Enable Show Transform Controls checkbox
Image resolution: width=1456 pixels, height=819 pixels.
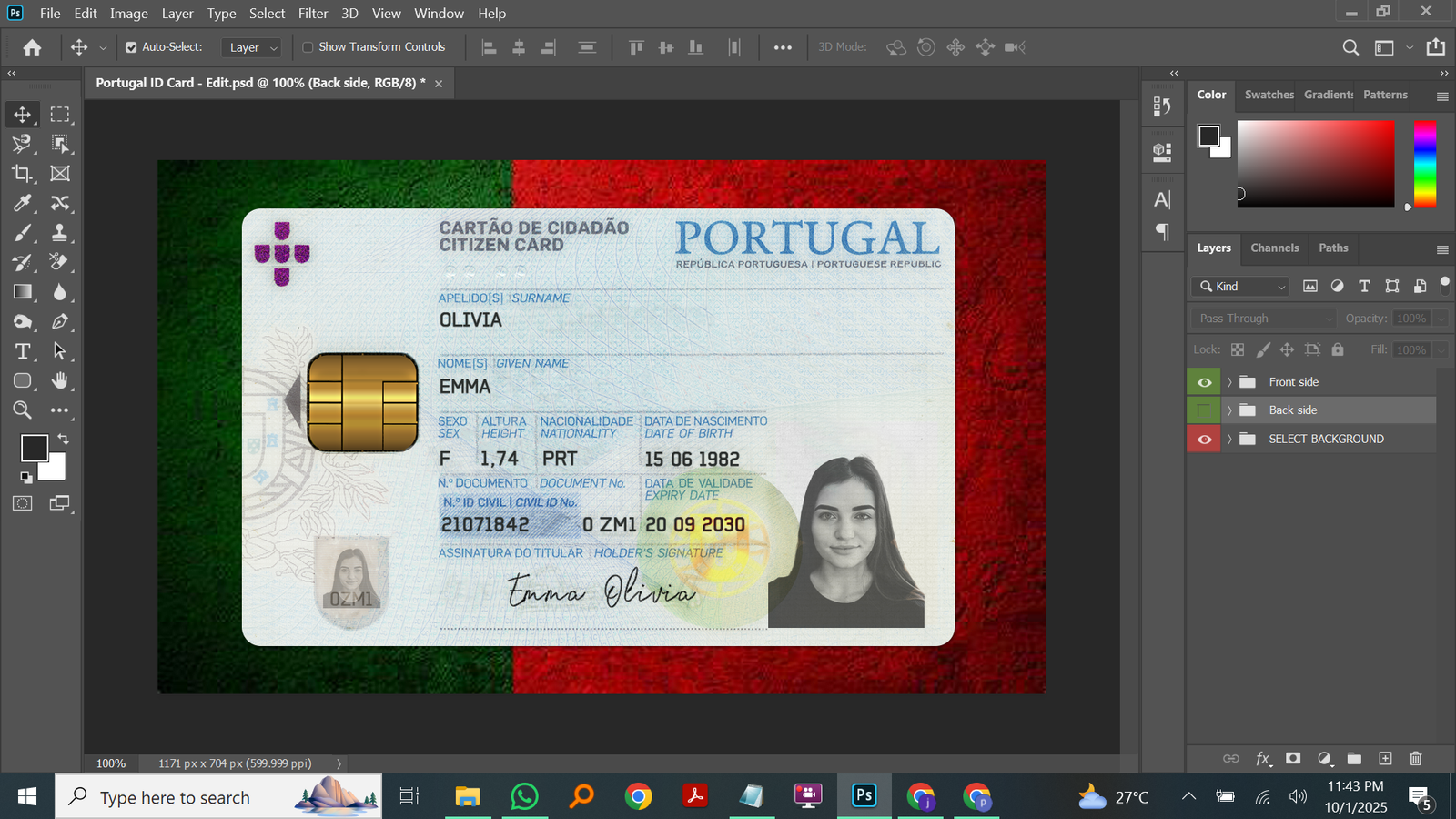308,47
